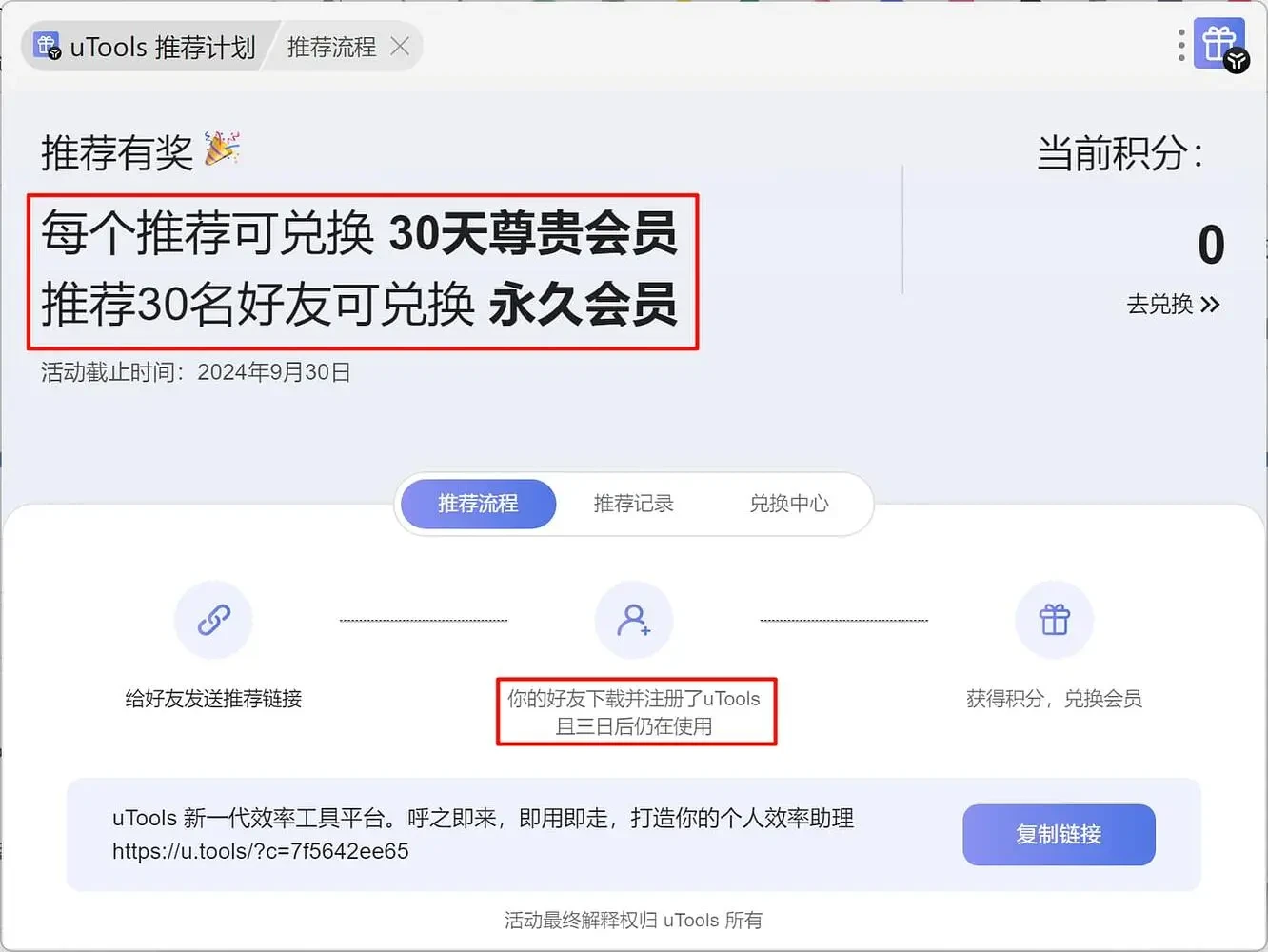1268x952 pixels.
Task: Switch to the 推荐流程 tab
Action: tap(478, 504)
